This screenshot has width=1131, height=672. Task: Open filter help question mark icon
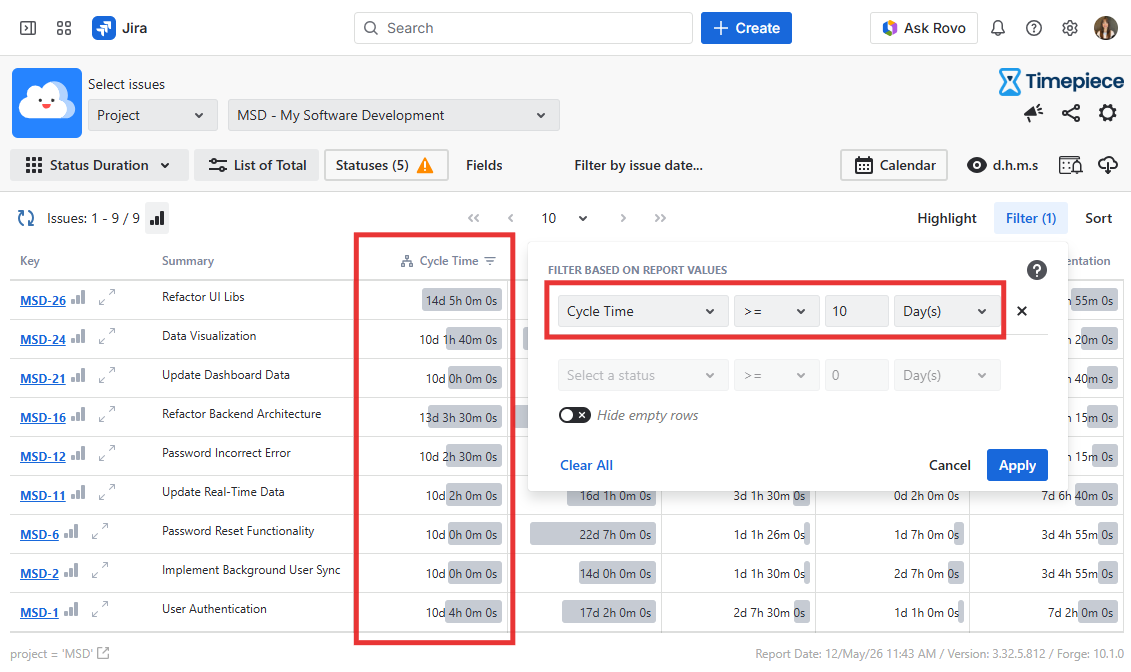click(x=1037, y=270)
